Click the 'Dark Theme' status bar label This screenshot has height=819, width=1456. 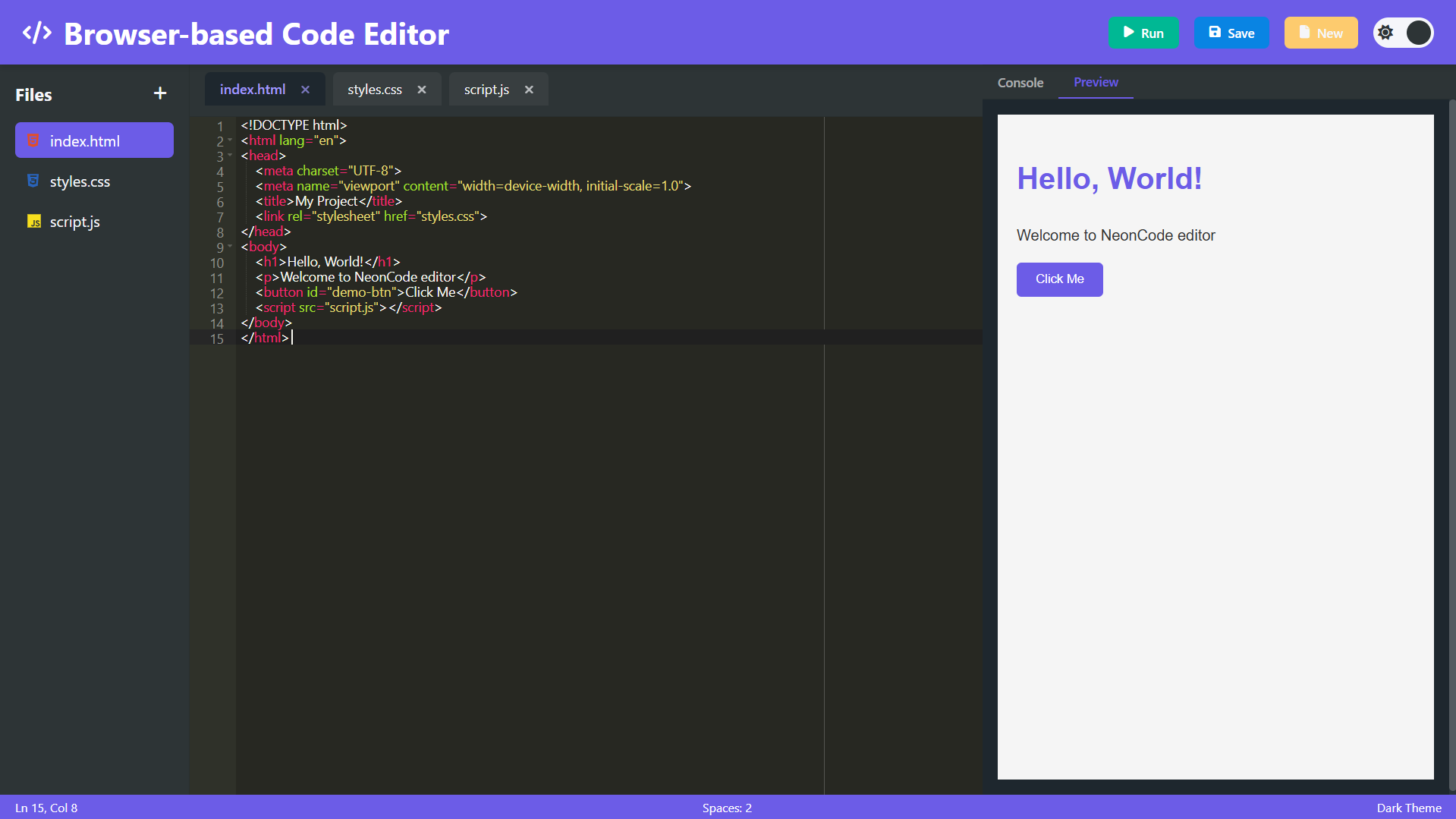tap(1409, 808)
